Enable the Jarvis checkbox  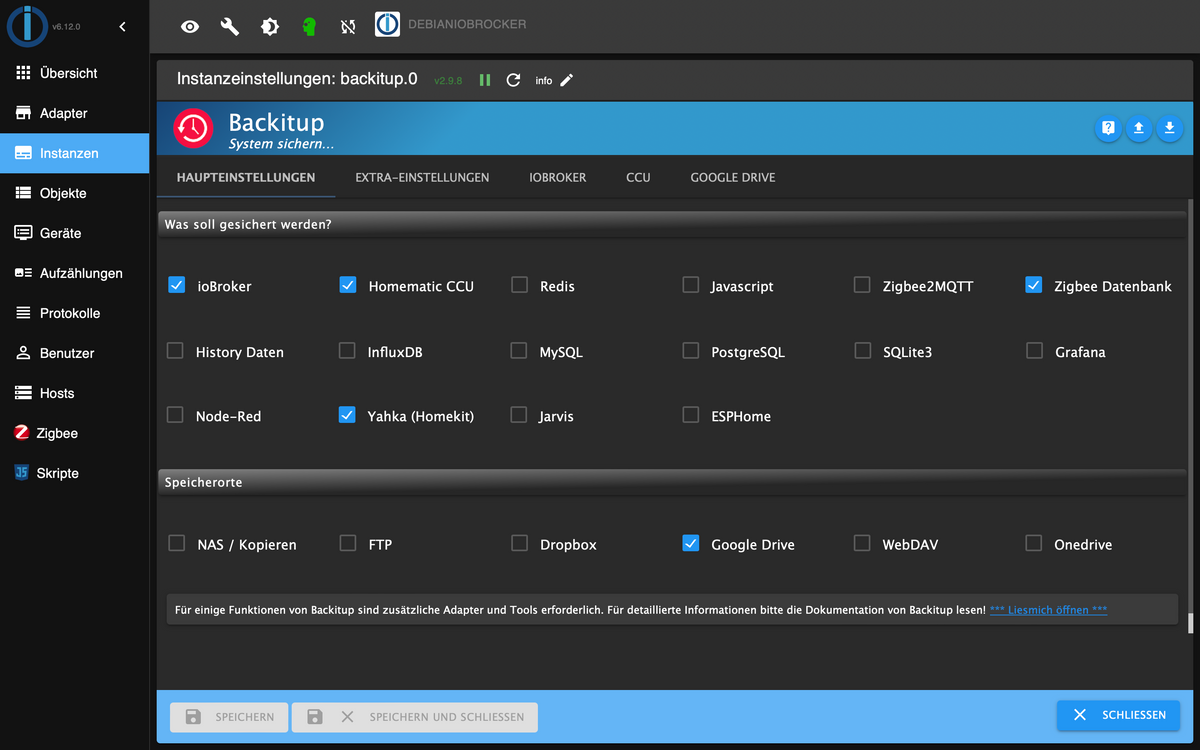tap(518, 415)
